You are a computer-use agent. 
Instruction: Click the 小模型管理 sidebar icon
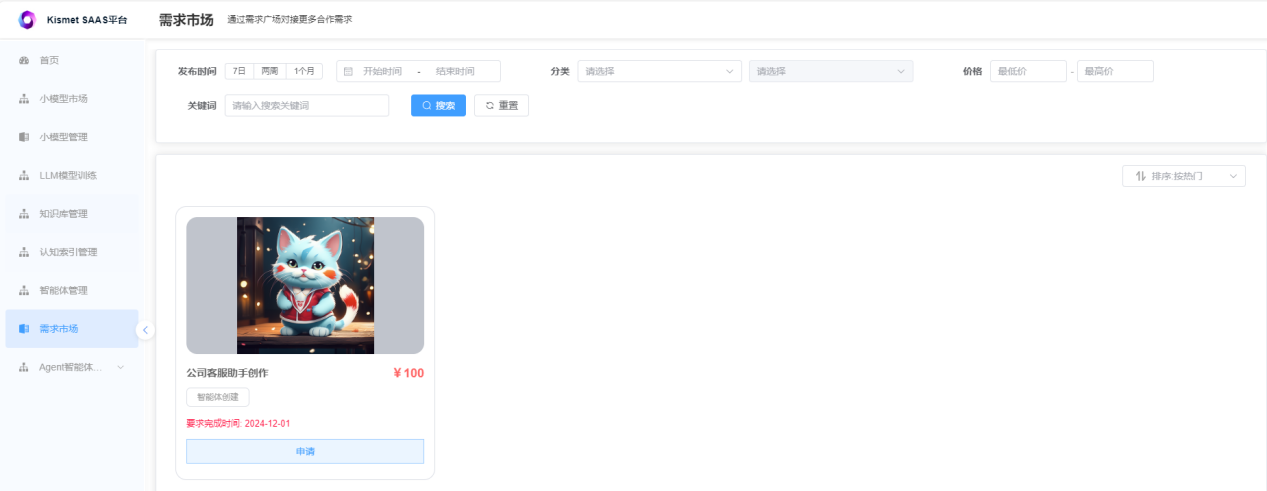(24, 137)
